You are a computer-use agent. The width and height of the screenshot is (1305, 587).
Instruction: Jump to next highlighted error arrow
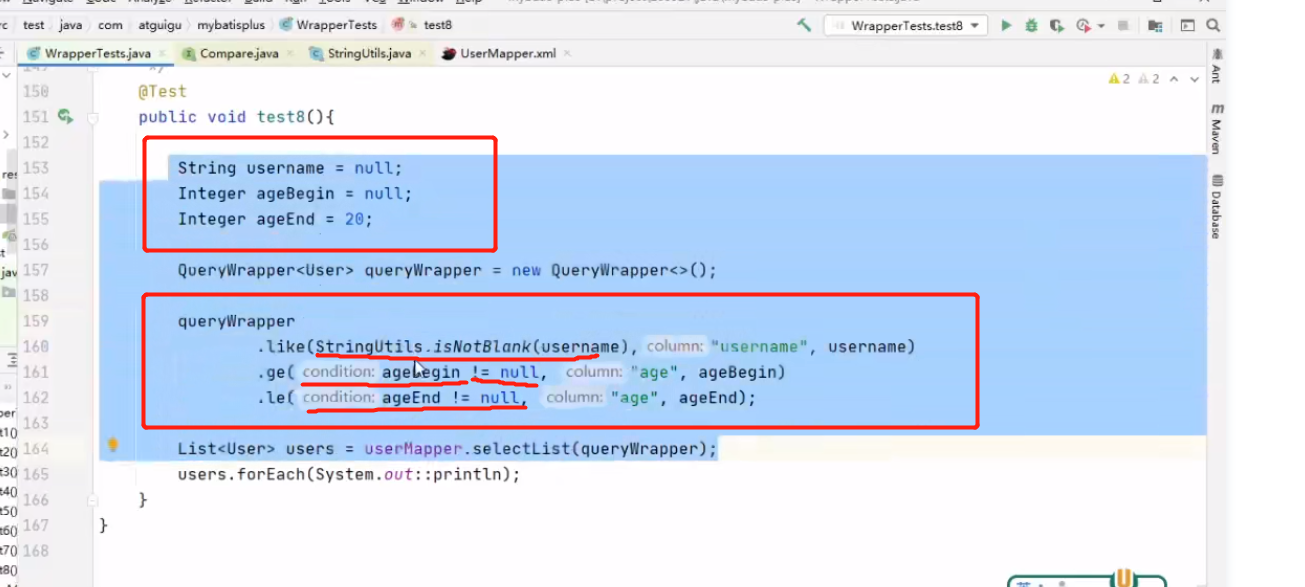pyautogui.click(x=1195, y=79)
